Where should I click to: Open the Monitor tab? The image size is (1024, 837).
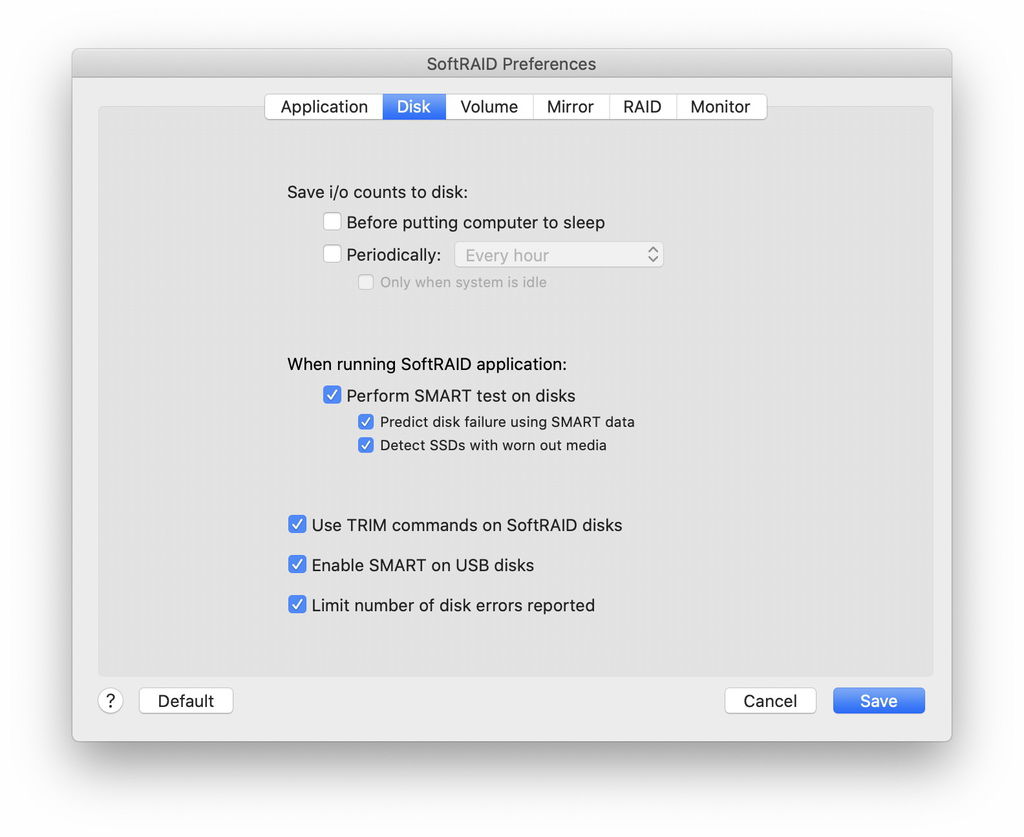(x=720, y=106)
